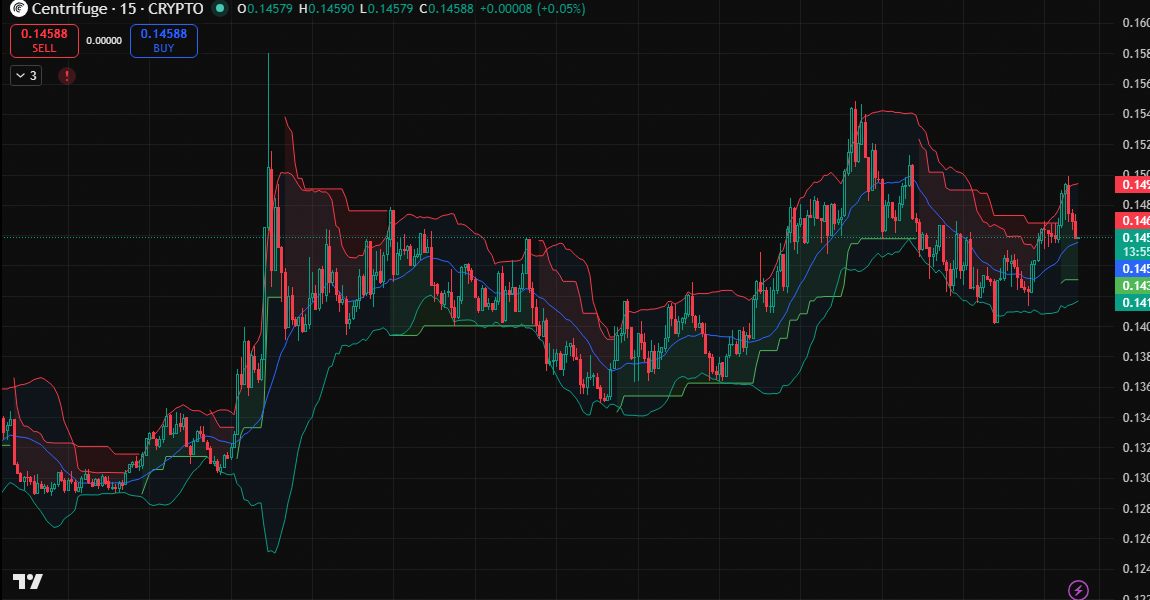Click the lowest teal price label on axis
This screenshot has height=600, width=1150.
tap(1131, 302)
